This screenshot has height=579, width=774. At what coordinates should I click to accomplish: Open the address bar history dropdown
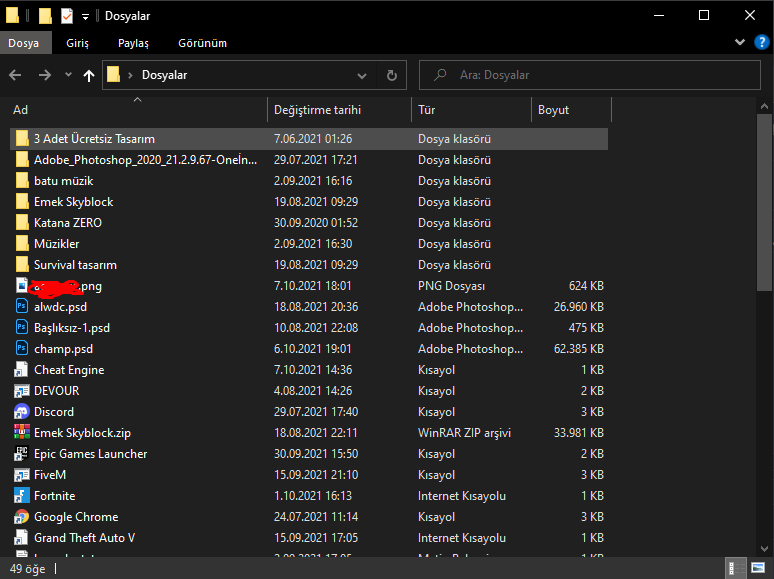pos(362,75)
